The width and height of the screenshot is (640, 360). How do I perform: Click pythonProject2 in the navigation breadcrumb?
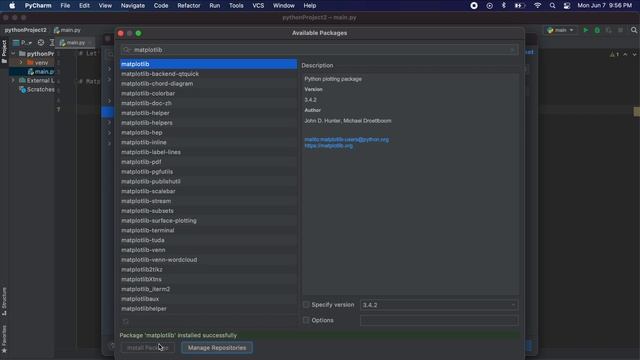[25, 30]
